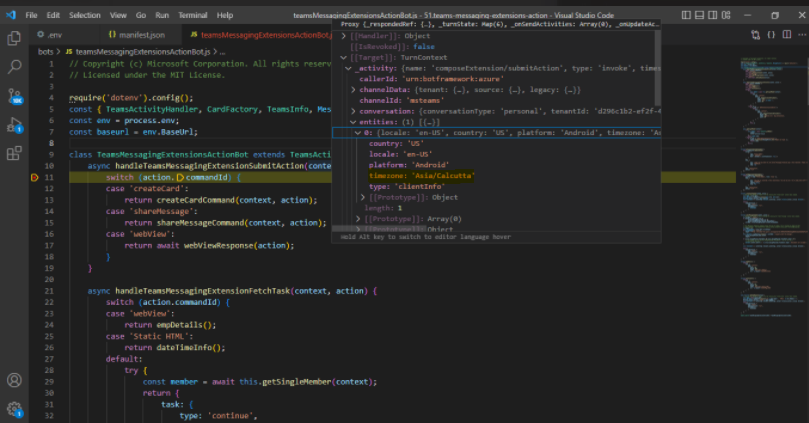Click shareMessageCommand call on line 15
This screenshot has height=423, width=809.
click(201, 223)
